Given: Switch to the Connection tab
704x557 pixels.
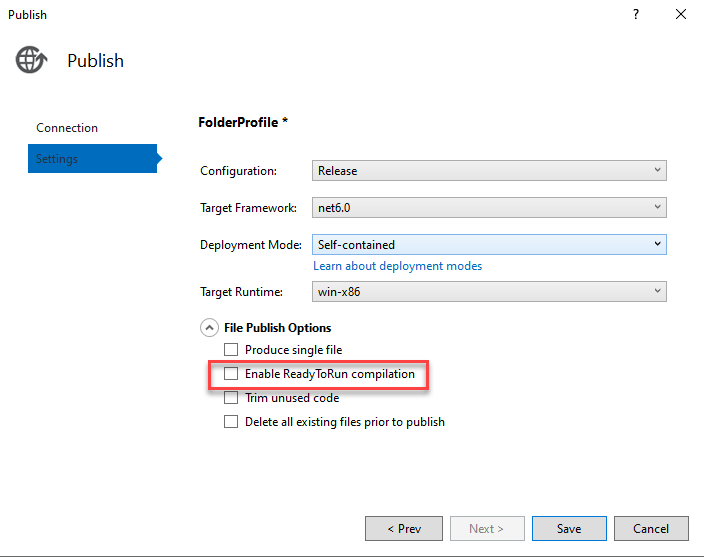Looking at the screenshot, I should [67, 128].
